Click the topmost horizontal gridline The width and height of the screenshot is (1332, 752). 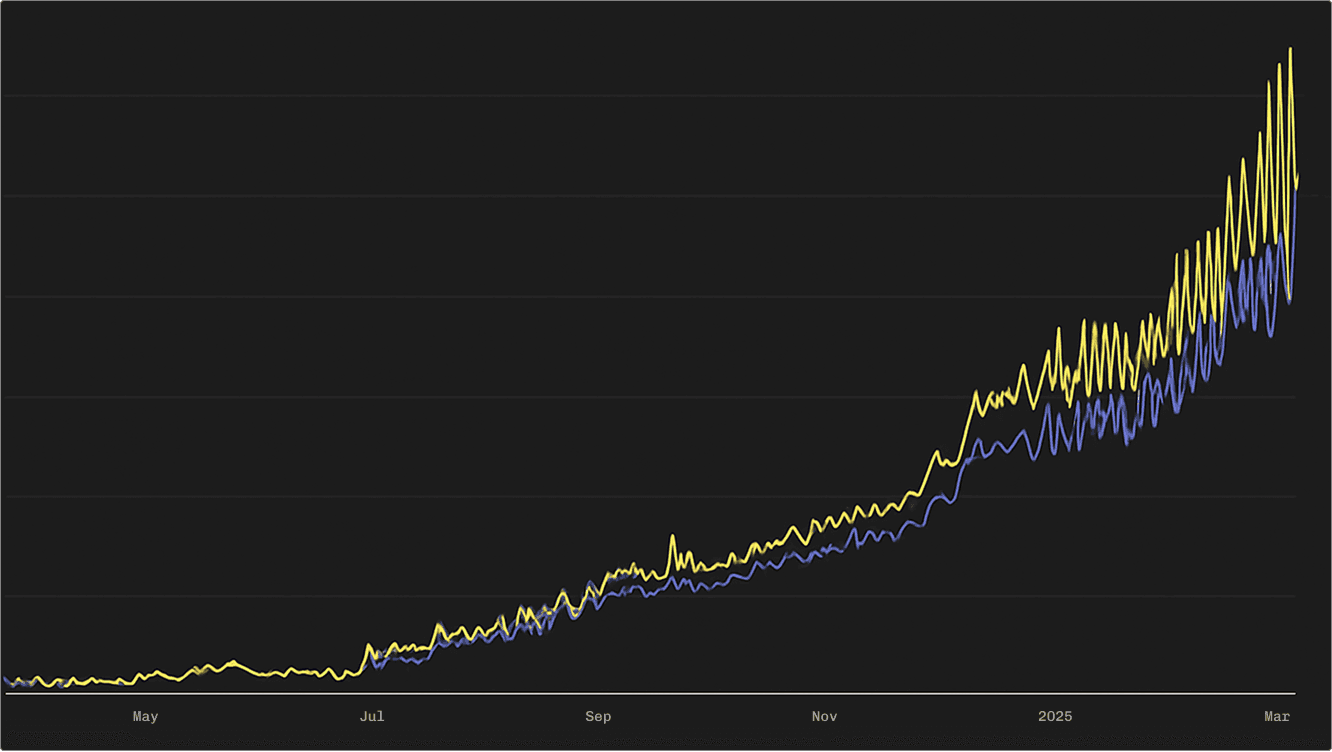tap(650, 96)
